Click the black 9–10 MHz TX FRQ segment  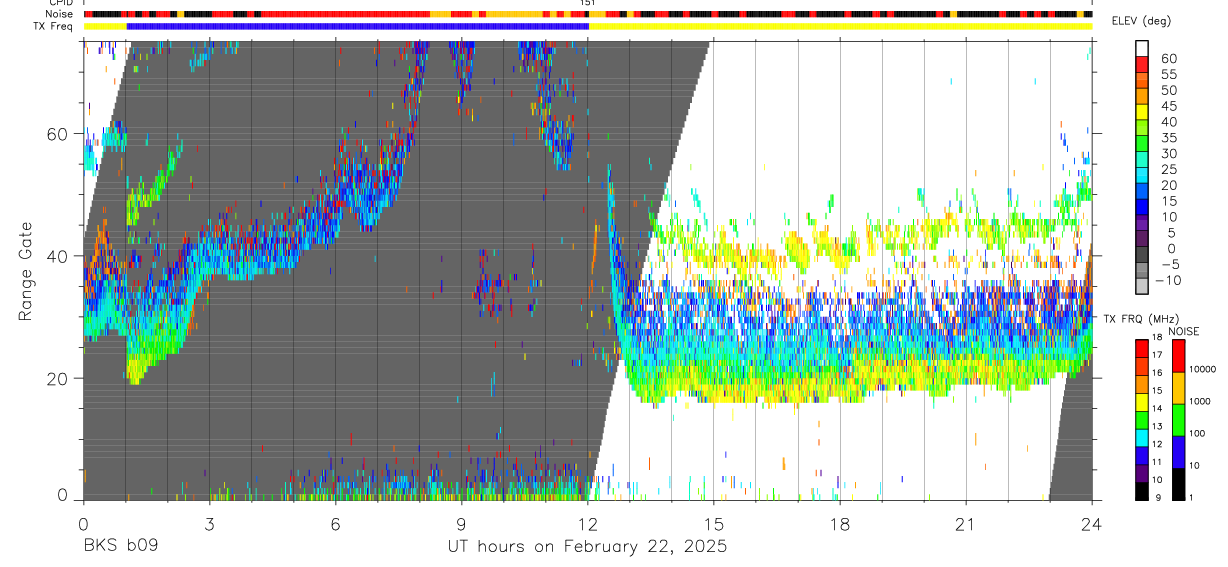(1142, 491)
